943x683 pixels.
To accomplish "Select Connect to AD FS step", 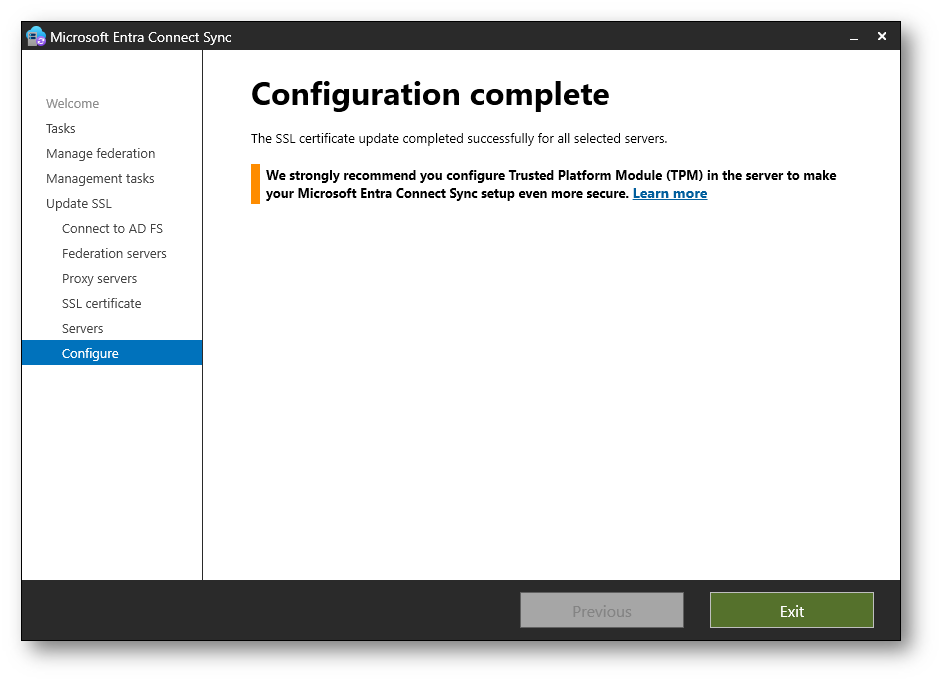I will point(112,228).
